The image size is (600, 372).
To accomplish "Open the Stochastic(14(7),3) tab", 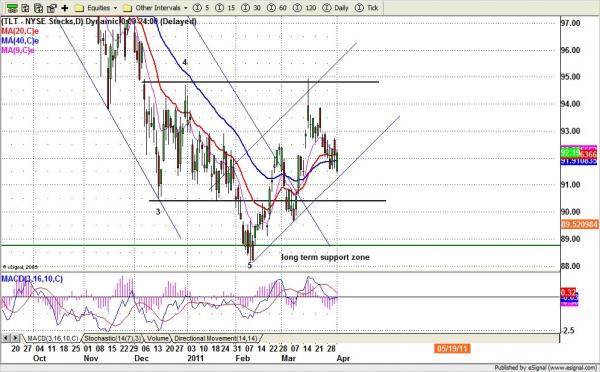I will coord(113,338).
